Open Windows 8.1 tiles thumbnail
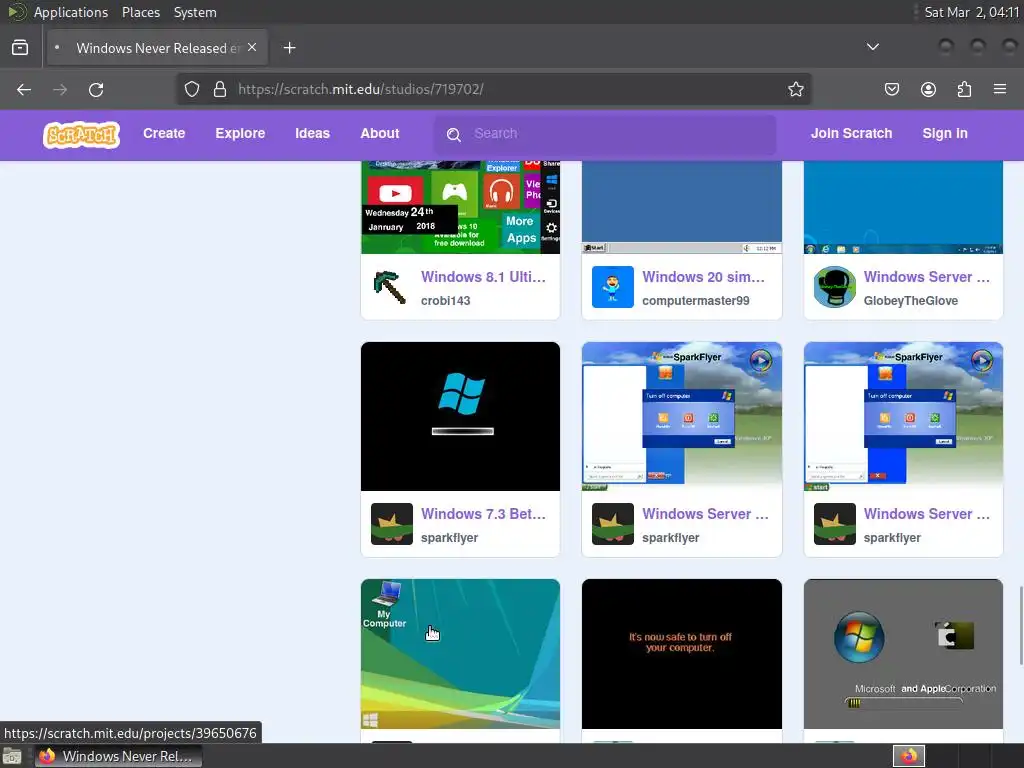Screen dimensions: 1024x768 [460, 207]
